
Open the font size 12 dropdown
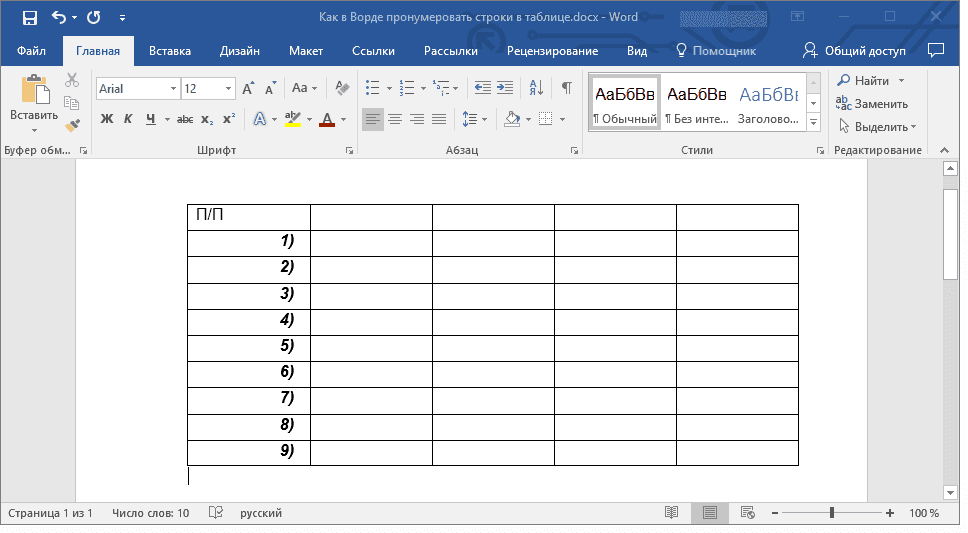tap(229, 89)
